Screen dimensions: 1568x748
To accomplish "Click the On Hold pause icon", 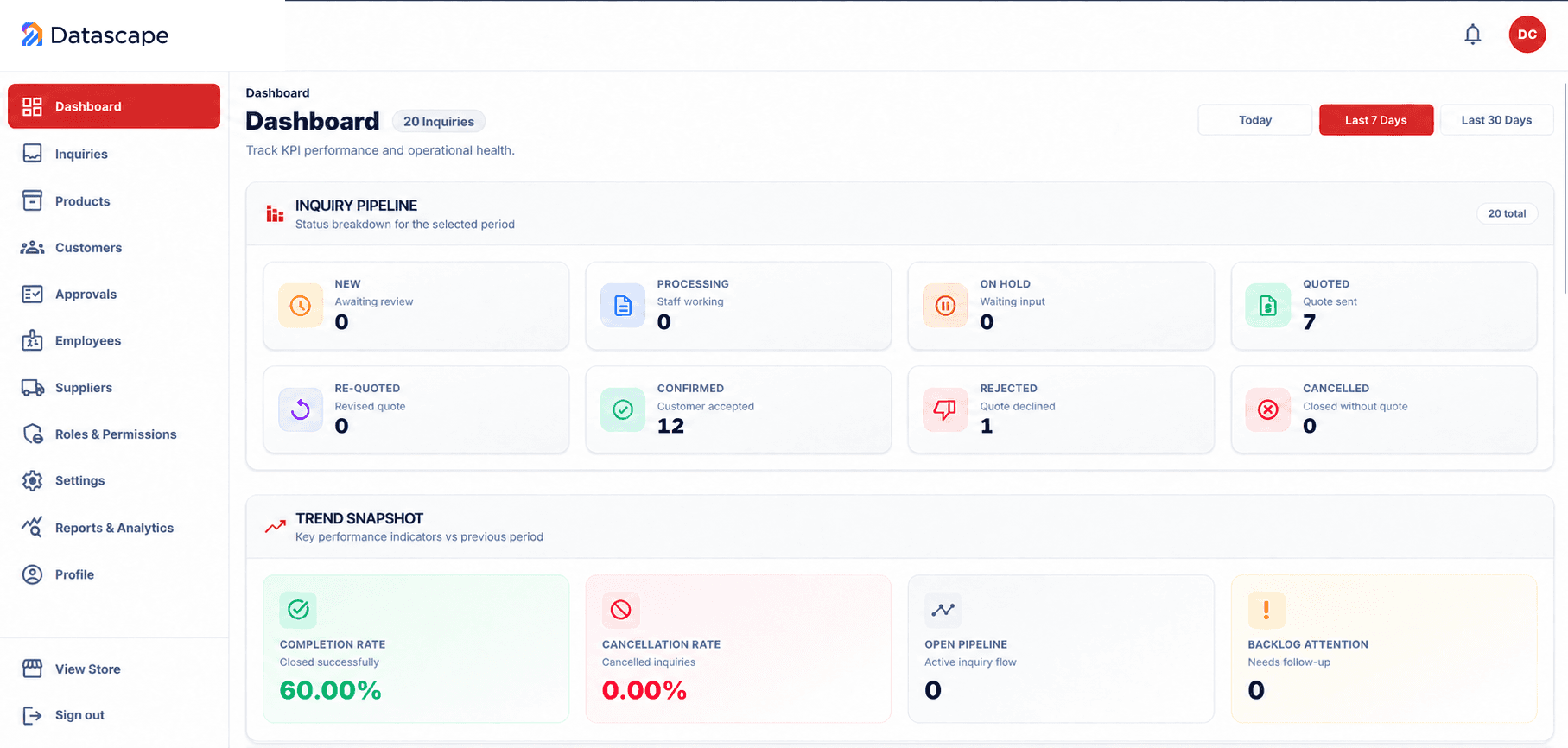I will (x=945, y=306).
